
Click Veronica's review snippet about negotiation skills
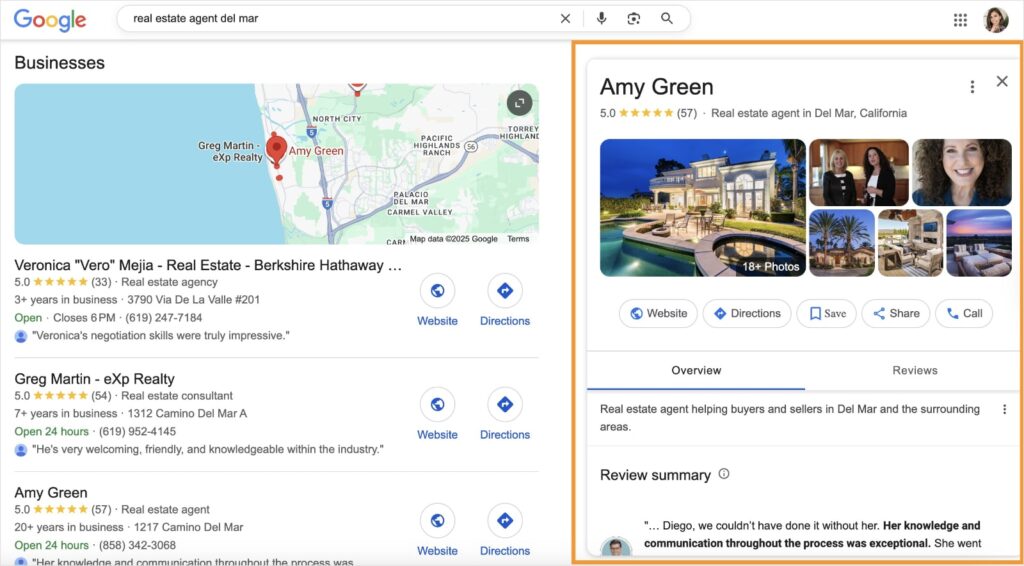point(161,336)
